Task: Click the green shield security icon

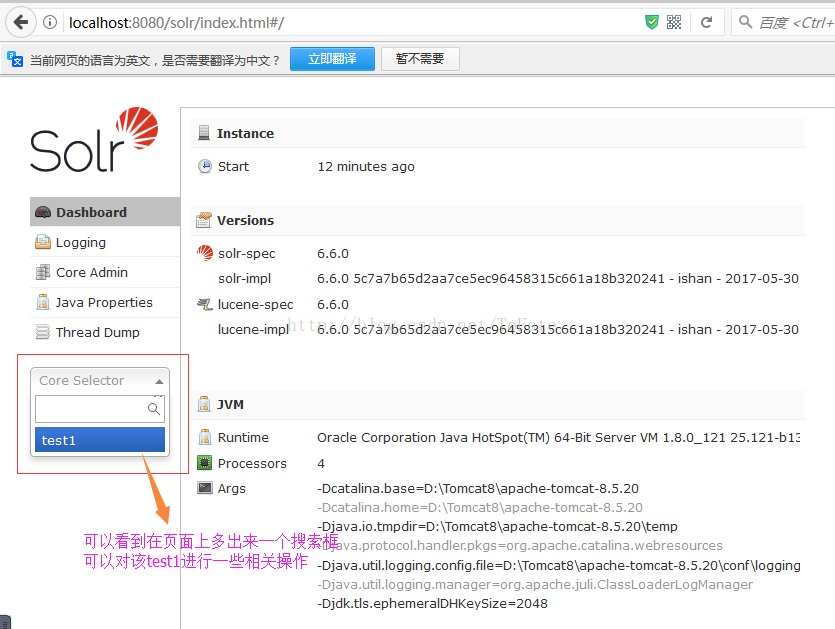Action: pos(652,22)
